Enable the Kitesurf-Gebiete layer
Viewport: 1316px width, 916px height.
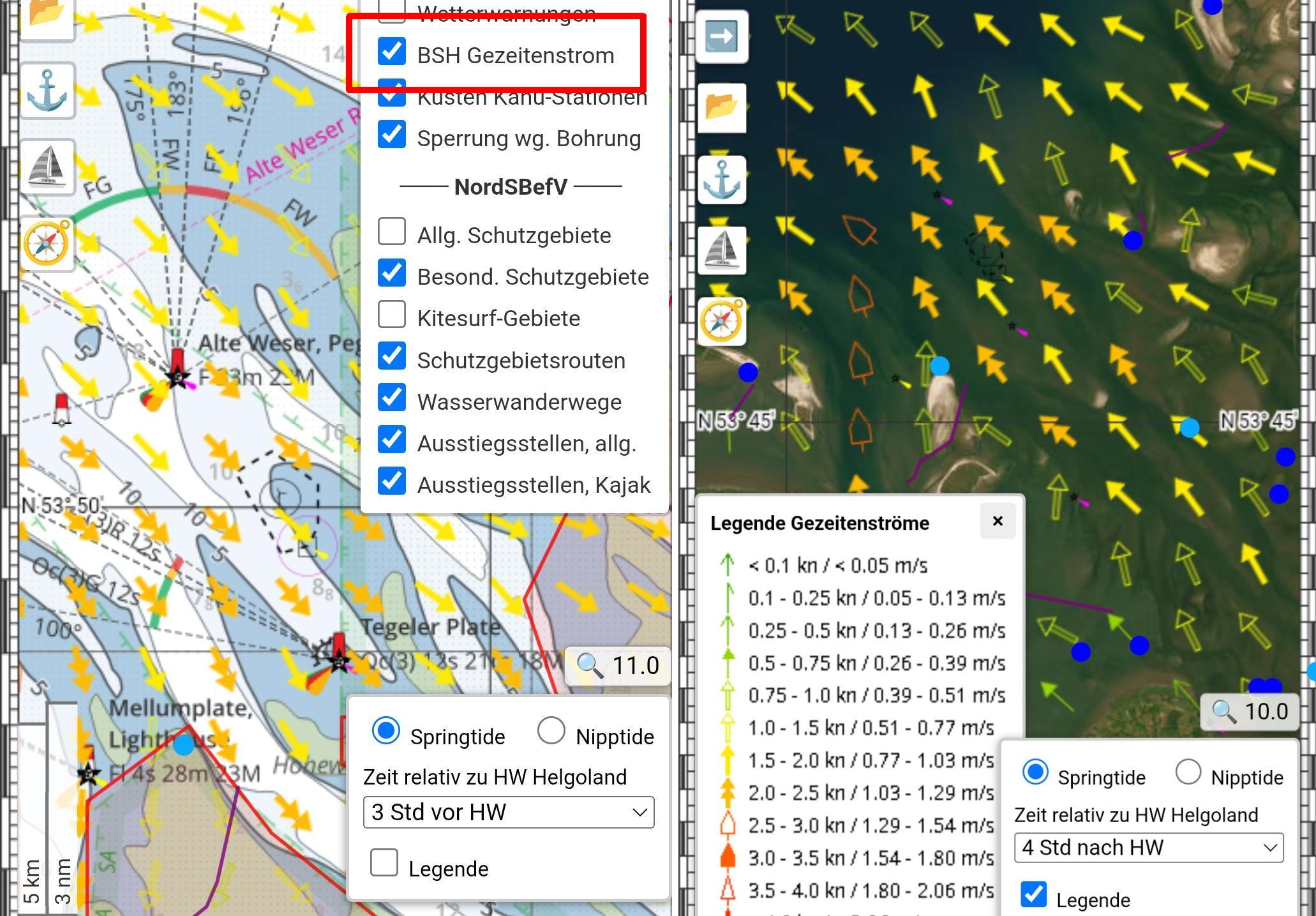tap(391, 315)
